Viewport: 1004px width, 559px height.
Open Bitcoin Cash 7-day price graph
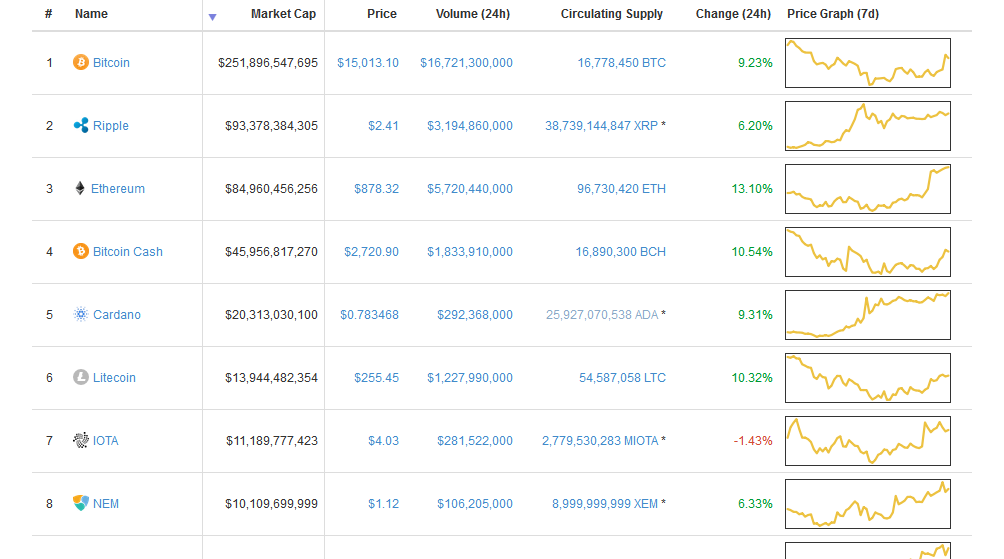point(868,252)
